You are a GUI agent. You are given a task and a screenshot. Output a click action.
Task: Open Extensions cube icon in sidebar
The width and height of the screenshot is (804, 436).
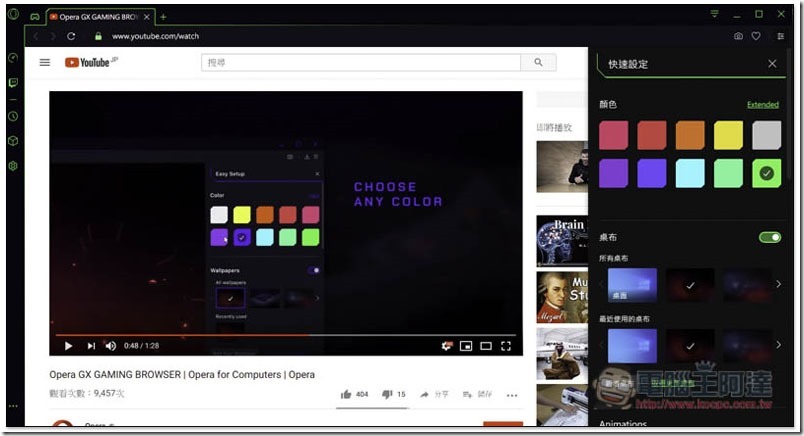[x=13, y=141]
